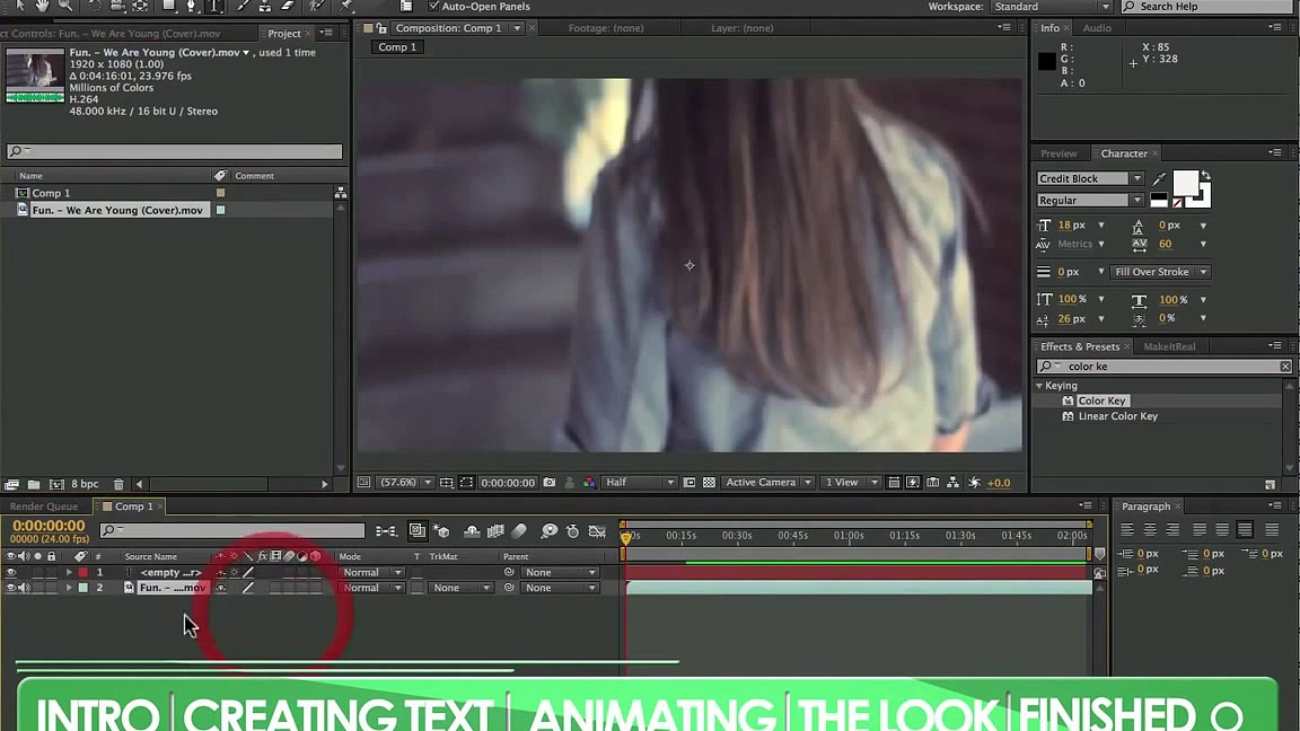Enable Frame Blending for the composition
The image size is (1300, 731).
coord(495,532)
